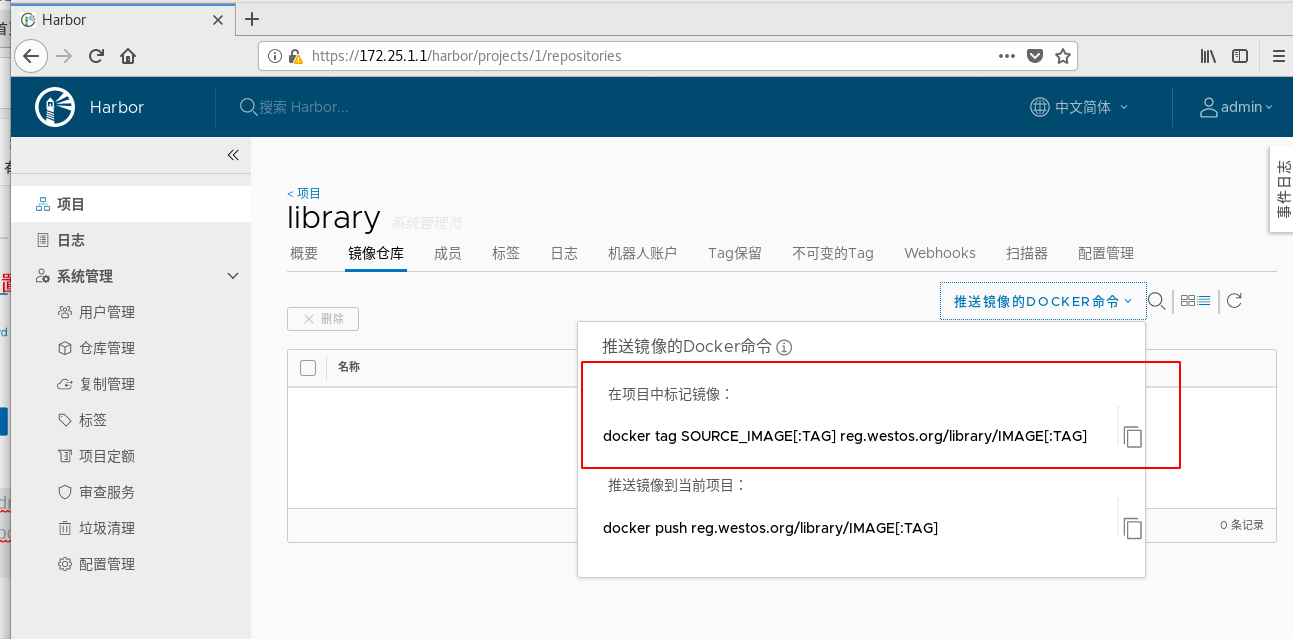Screen dimensions: 1293x639
Task: Click the 名称 column header
Action: click(x=349, y=367)
